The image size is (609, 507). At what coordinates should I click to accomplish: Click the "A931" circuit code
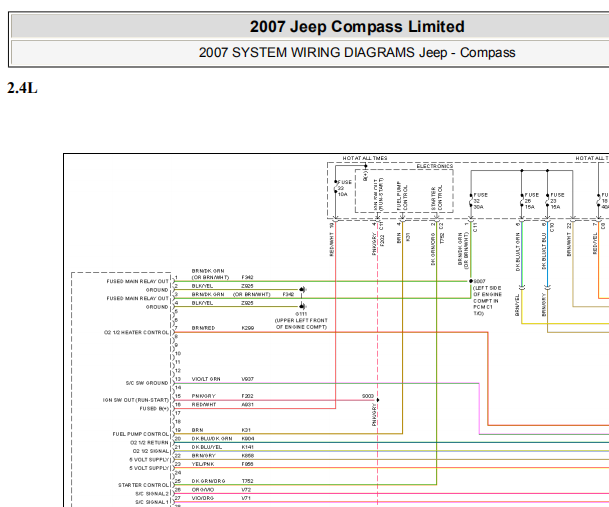pos(247,404)
